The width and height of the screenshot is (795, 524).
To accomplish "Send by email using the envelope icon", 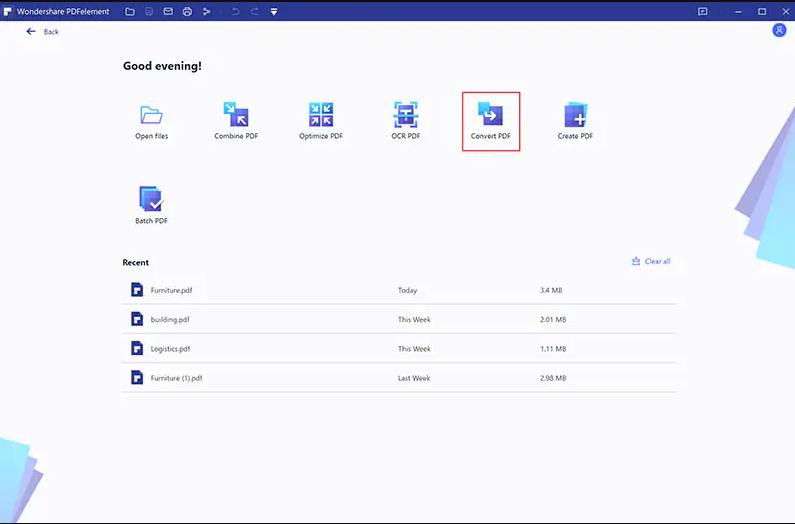I will pyautogui.click(x=168, y=11).
